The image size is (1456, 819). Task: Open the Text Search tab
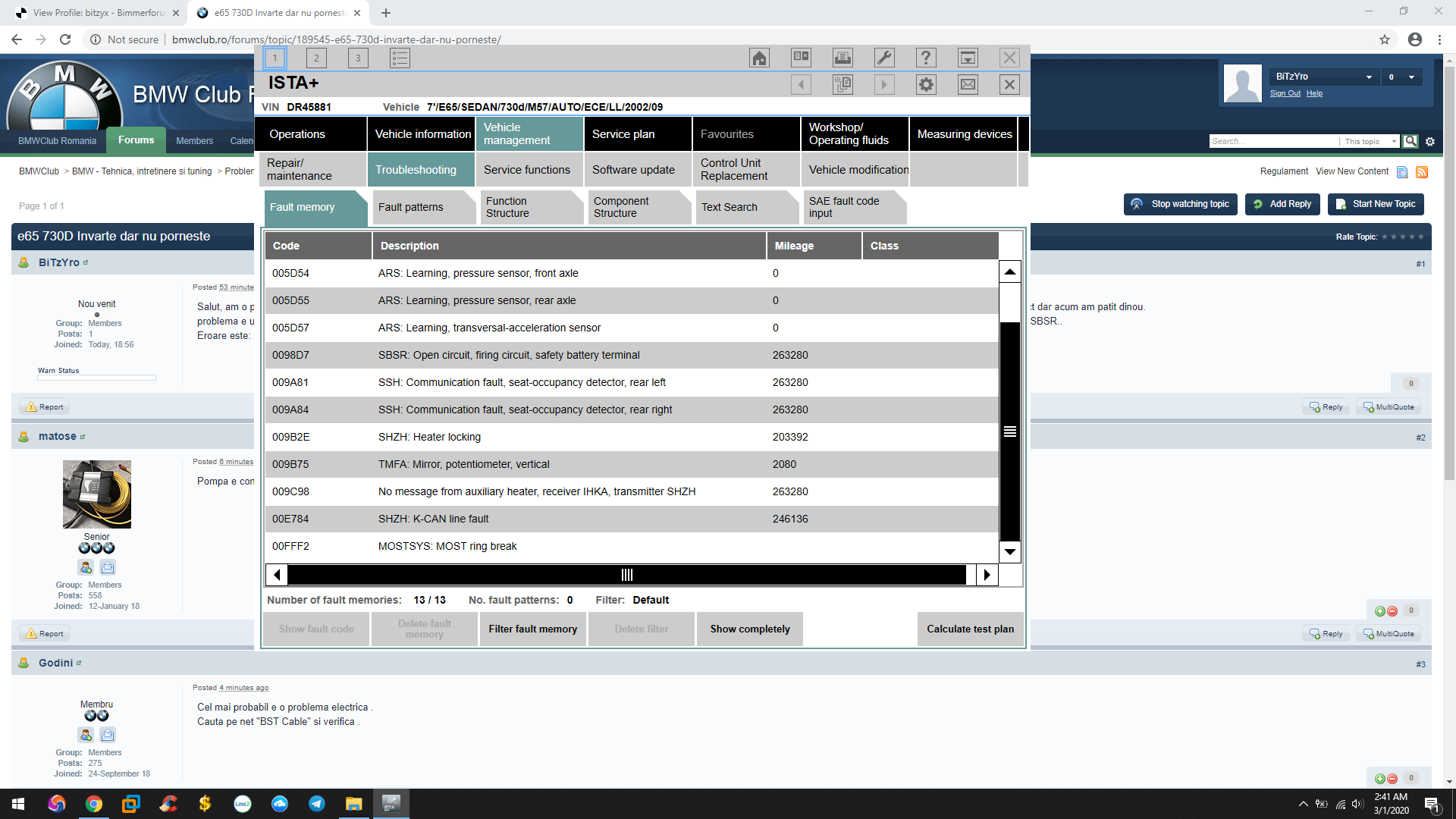pyautogui.click(x=746, y=207)
